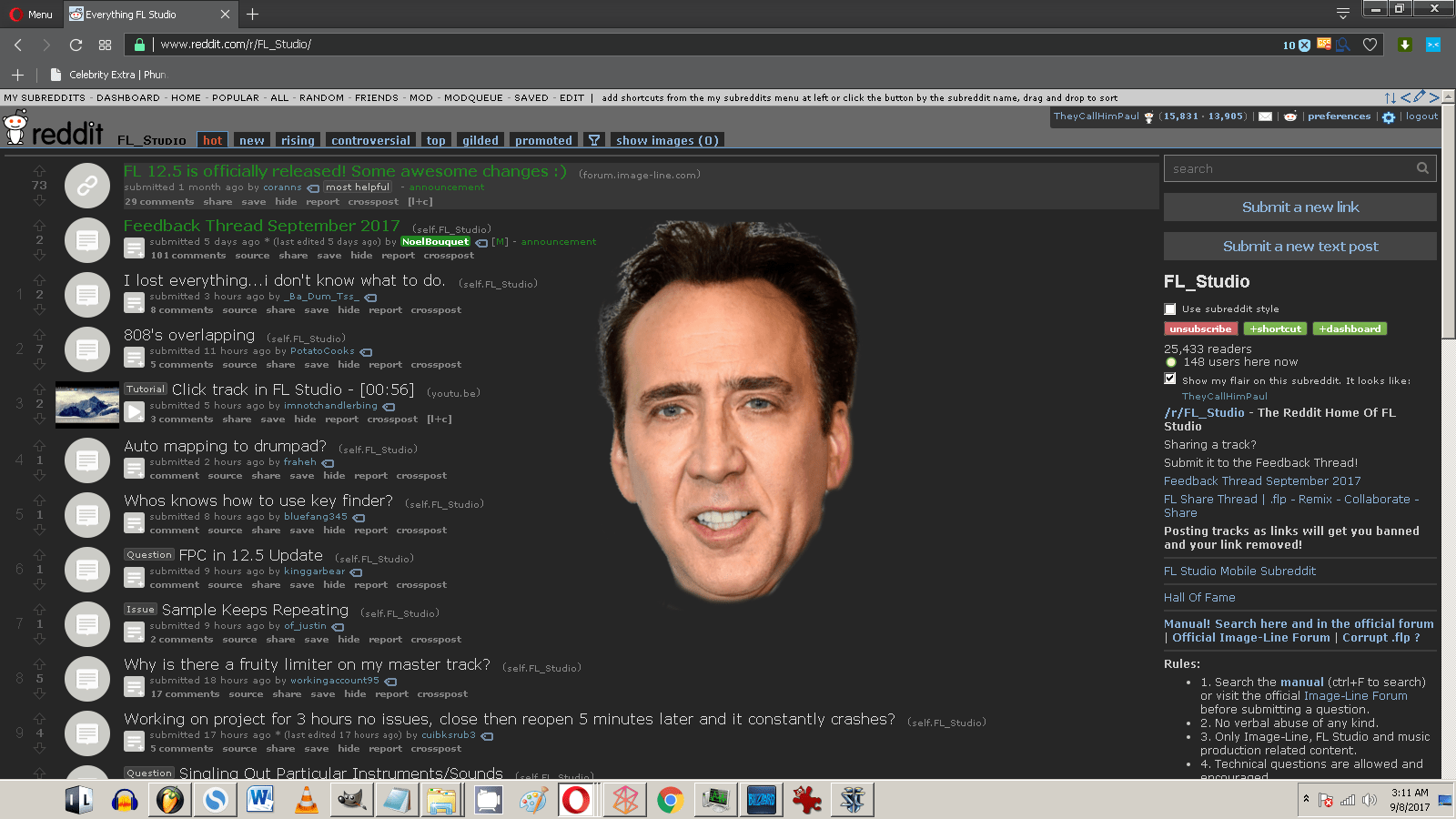Expand the Feedback Thread September 2017 self-post
Screen dimensions: 1456x819
point(134,248)
